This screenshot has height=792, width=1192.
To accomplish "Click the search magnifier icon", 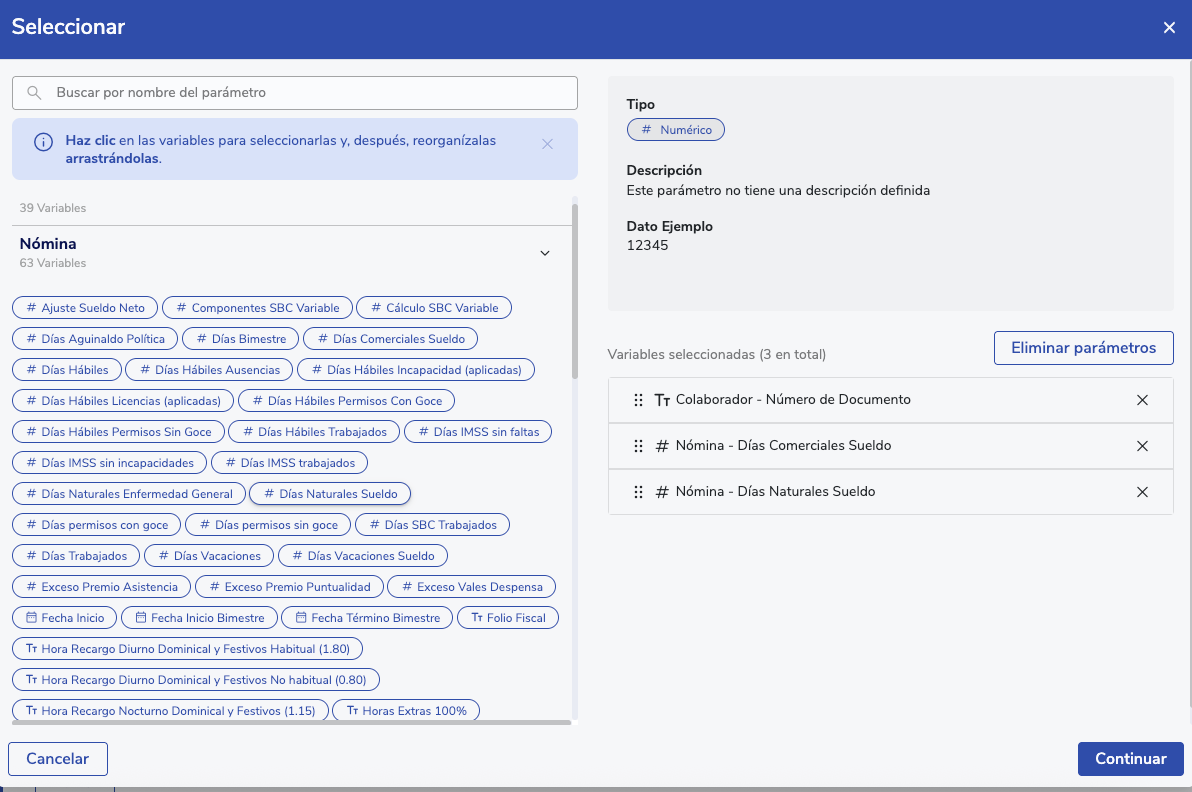I will coord(34,93).
